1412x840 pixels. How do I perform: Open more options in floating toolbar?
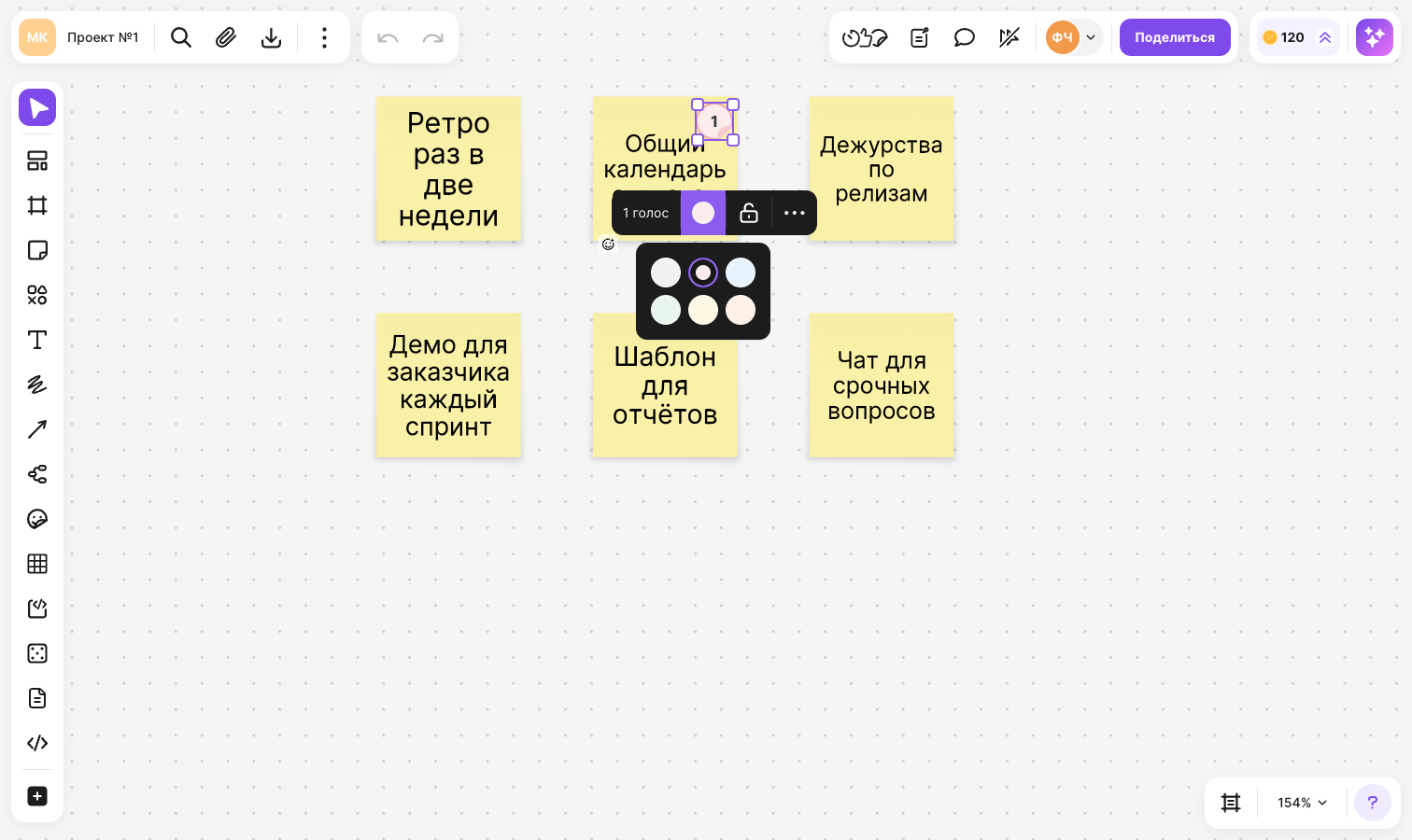coord(795,213)
